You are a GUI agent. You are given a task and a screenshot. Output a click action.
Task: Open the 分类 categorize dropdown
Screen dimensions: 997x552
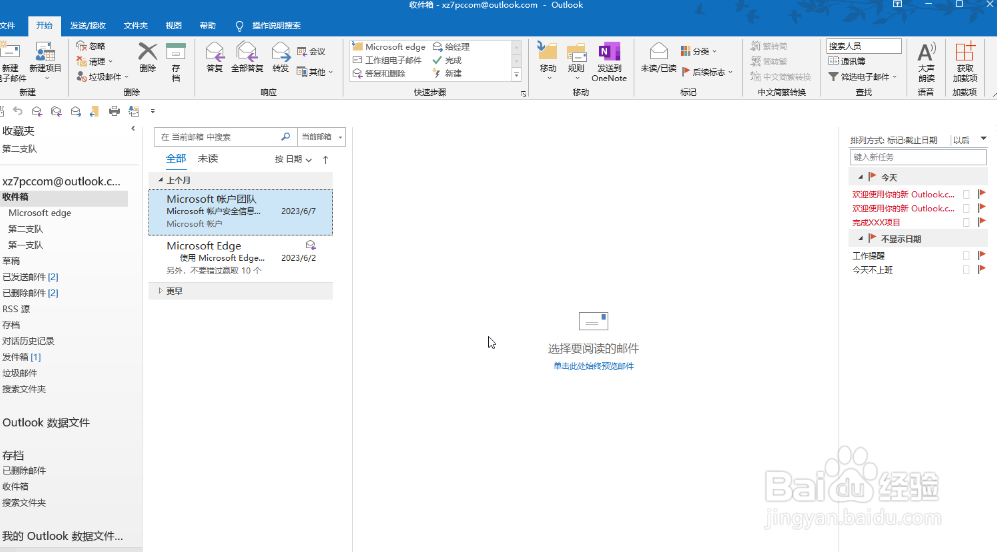point(698,51)
